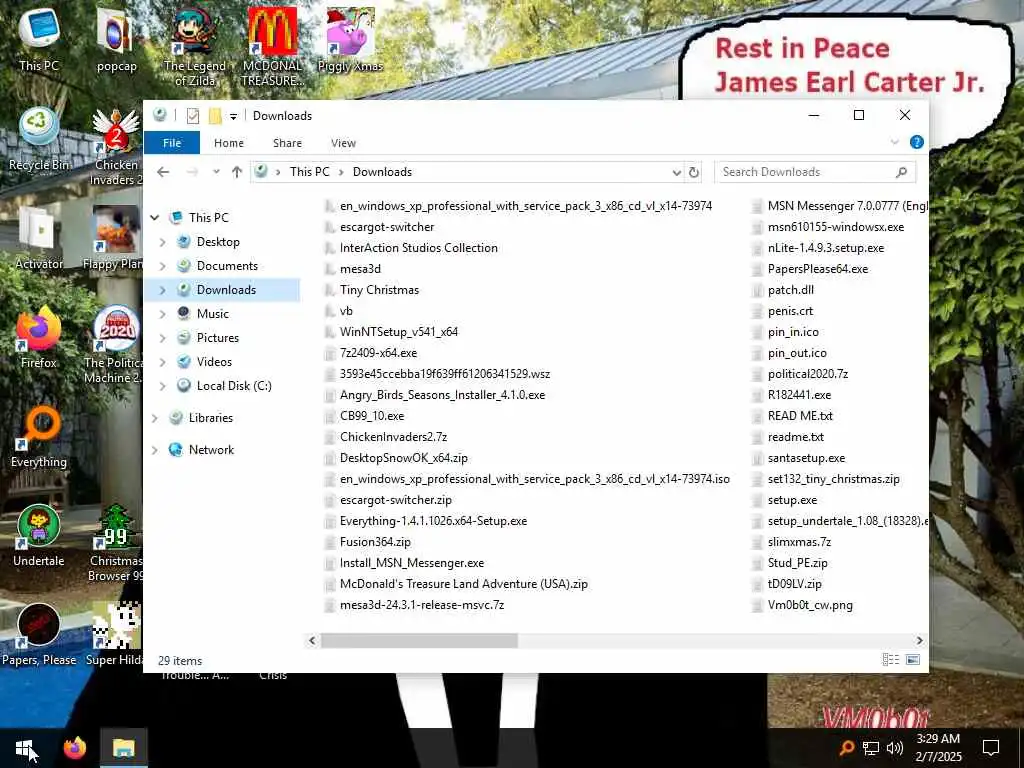
Task: Launch Chicken Invaders 2 desktop icon
Action: click(x=116, y=146)
